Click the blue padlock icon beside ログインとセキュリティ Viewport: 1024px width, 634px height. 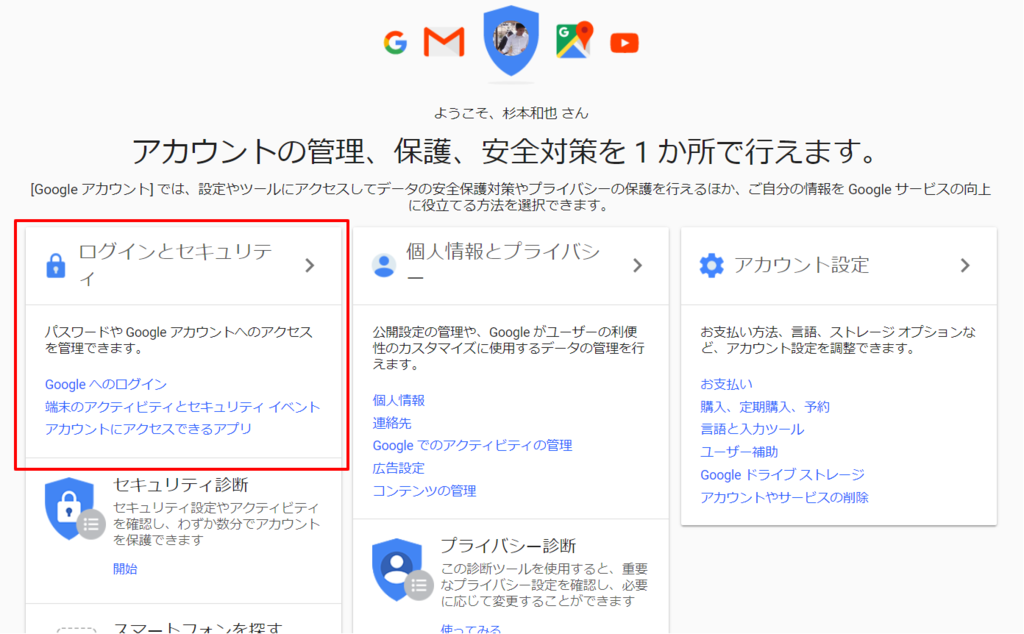(56, 266)
